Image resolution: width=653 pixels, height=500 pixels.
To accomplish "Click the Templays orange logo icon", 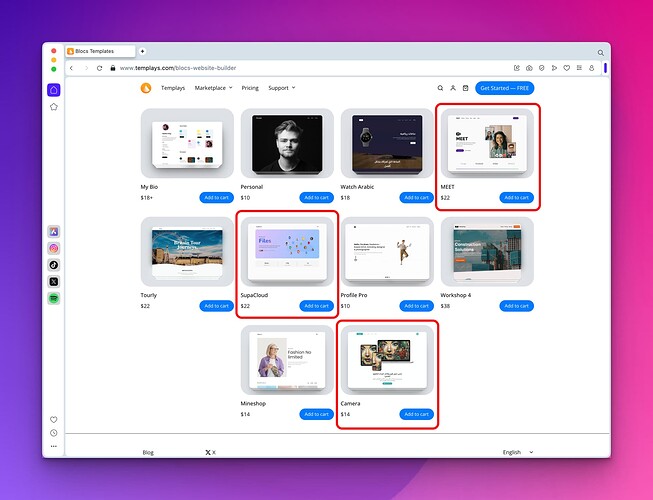I will (146, 88).
